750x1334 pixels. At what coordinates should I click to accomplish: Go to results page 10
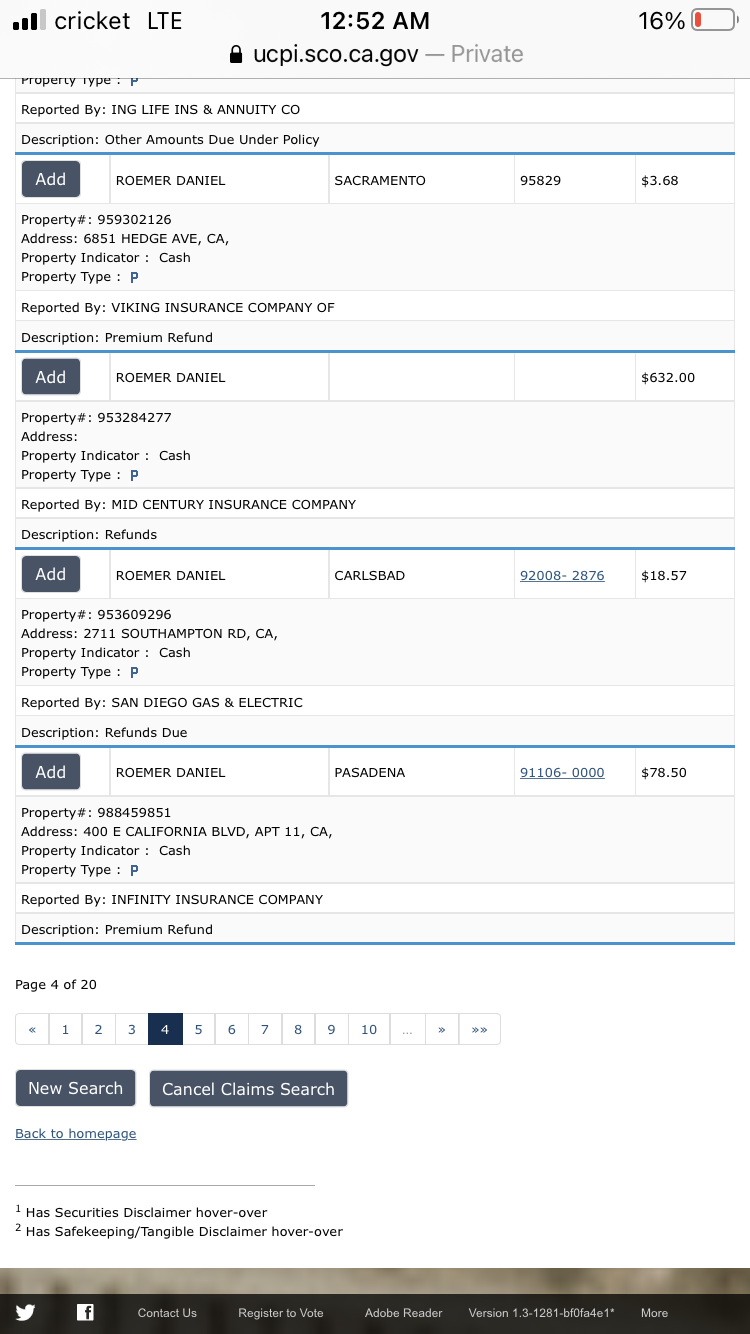(x=369, y=1029)
